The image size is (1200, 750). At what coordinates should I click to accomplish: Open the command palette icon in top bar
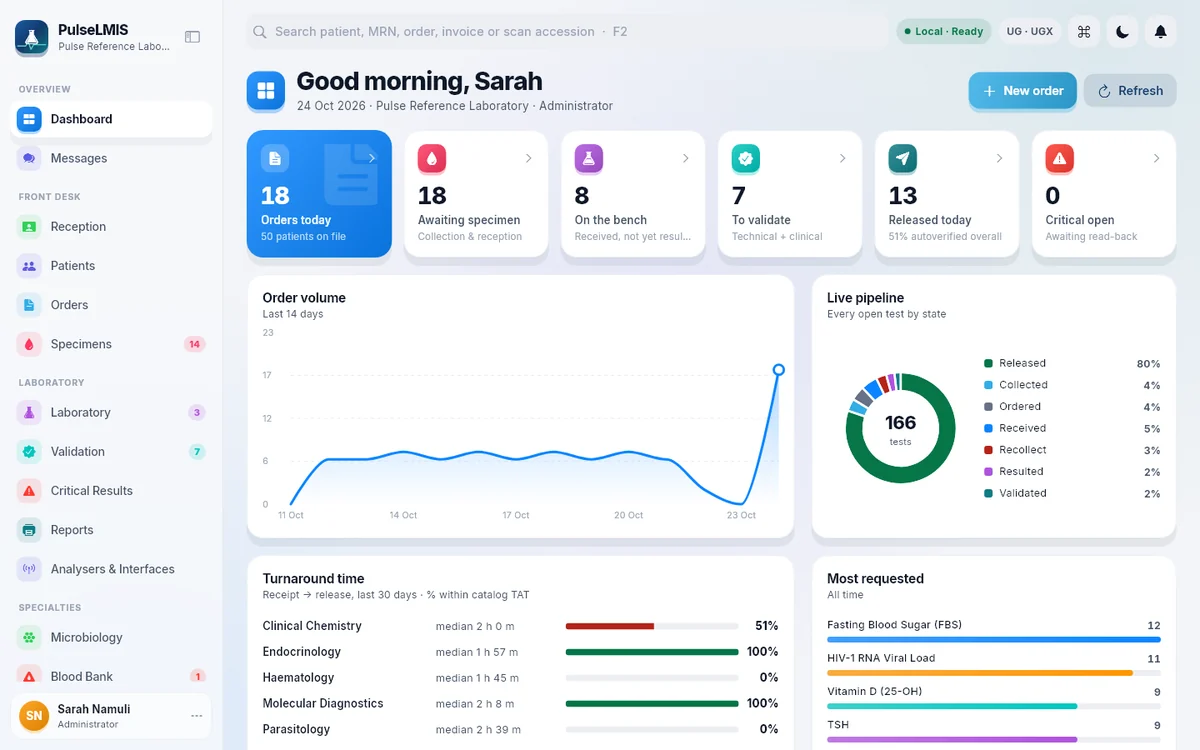1084,32
